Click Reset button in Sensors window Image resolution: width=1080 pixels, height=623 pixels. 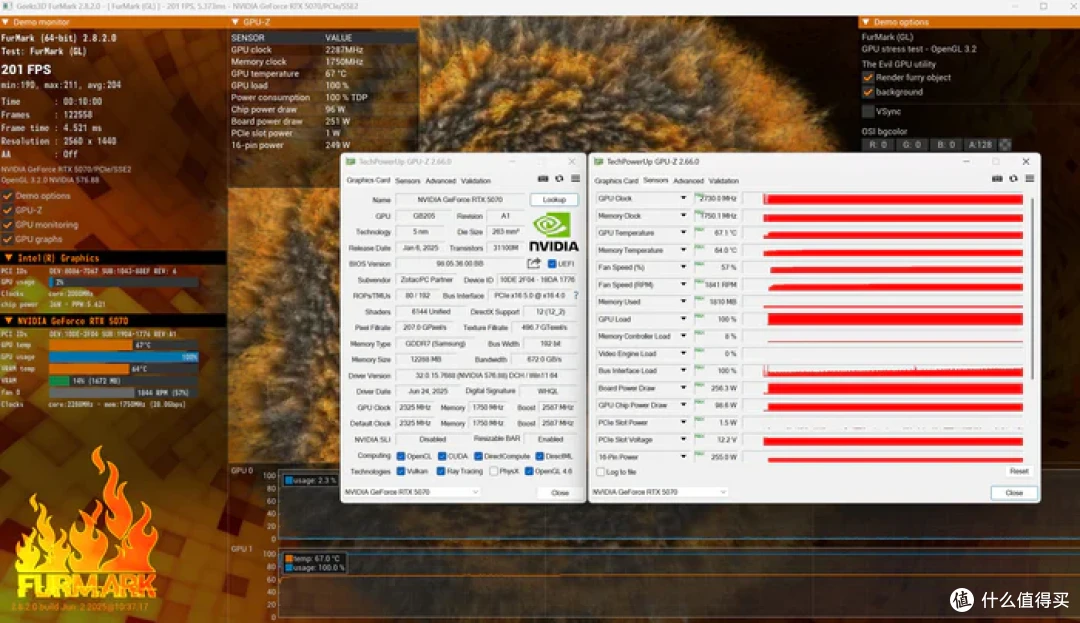tap(1019, 472)
